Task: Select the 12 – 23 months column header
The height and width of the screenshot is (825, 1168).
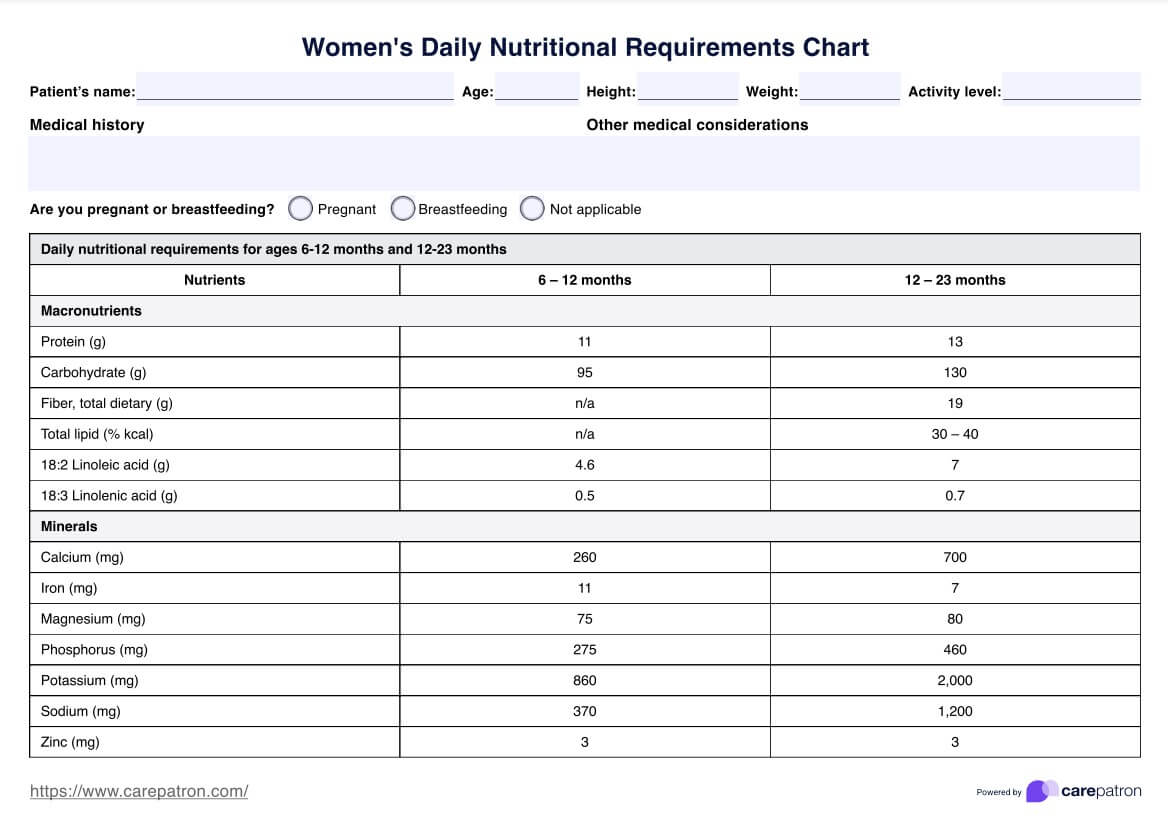Action: [x=955, y=280]
